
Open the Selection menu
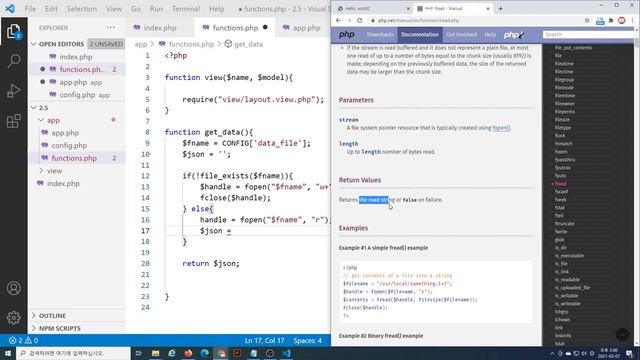(x=82, y=9)
